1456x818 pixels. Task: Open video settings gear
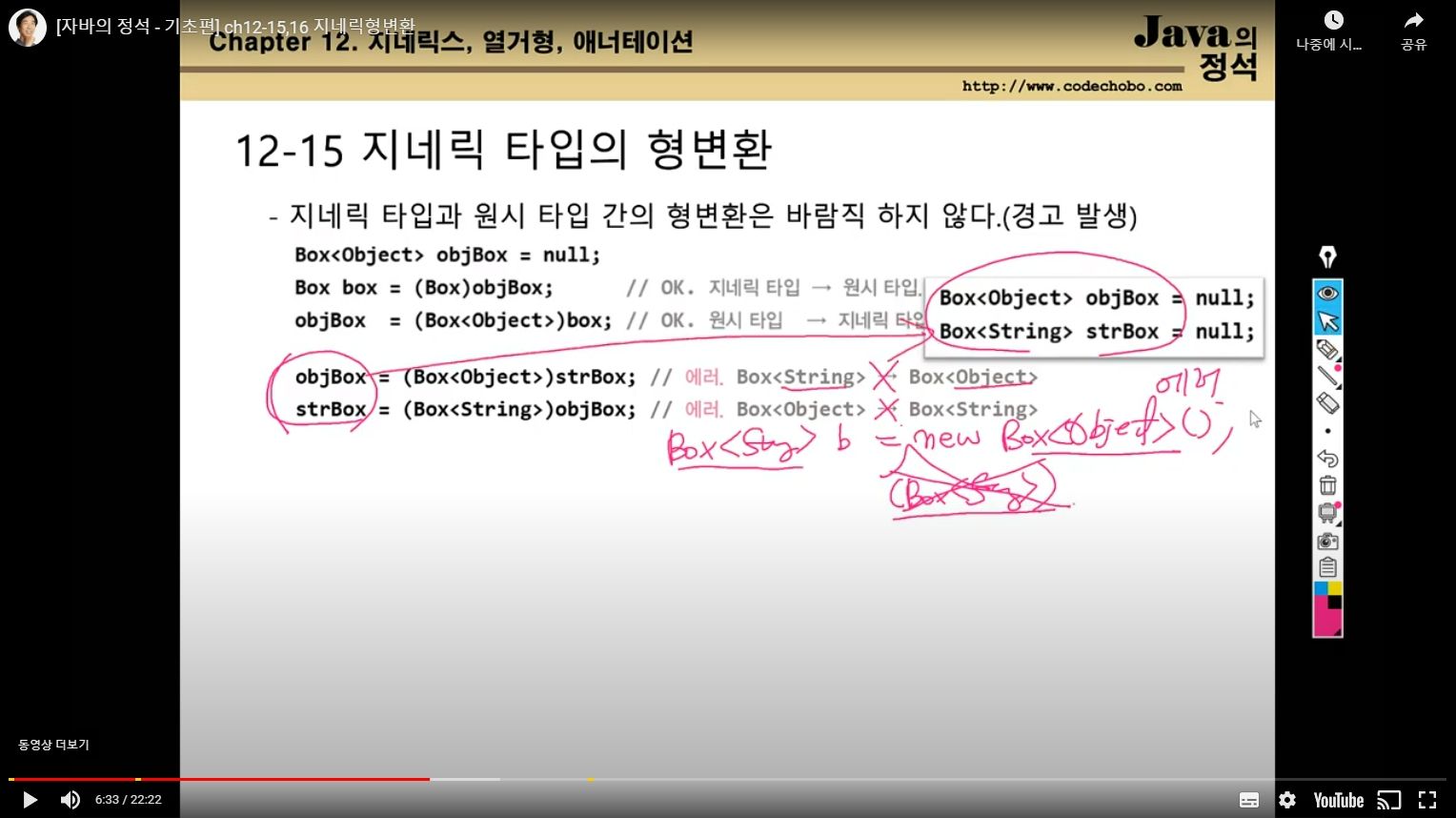(x=1287, y=800)
